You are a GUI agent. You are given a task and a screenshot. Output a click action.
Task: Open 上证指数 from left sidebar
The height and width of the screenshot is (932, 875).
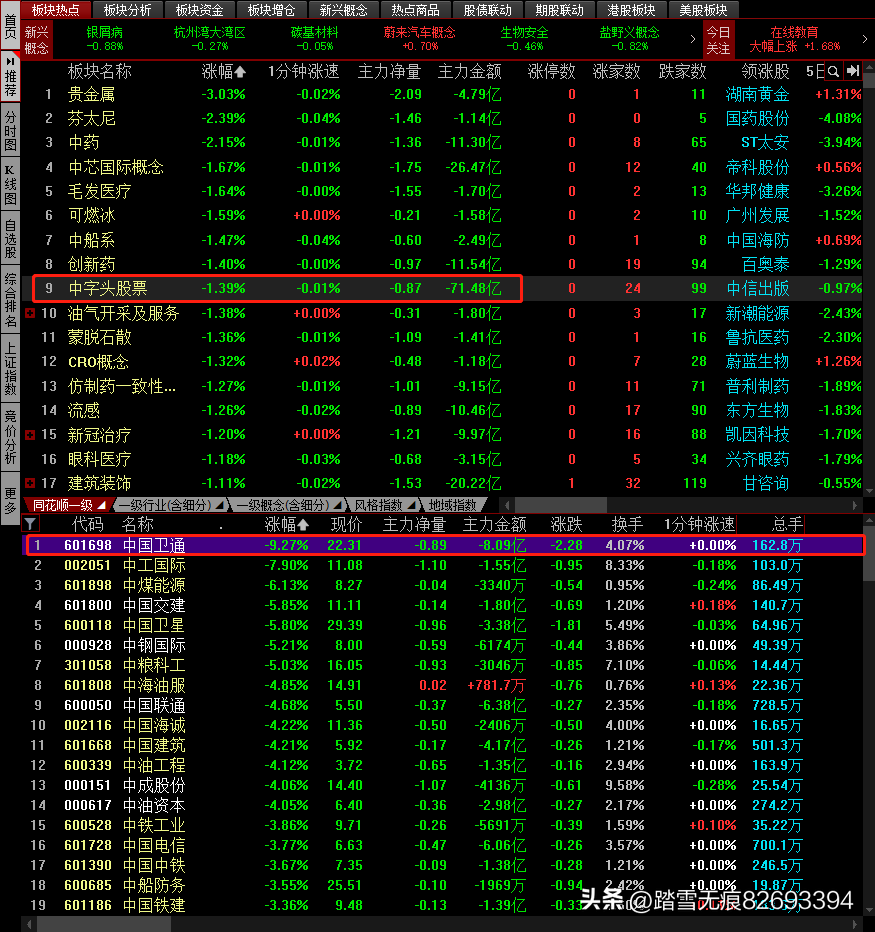point(10,368)
